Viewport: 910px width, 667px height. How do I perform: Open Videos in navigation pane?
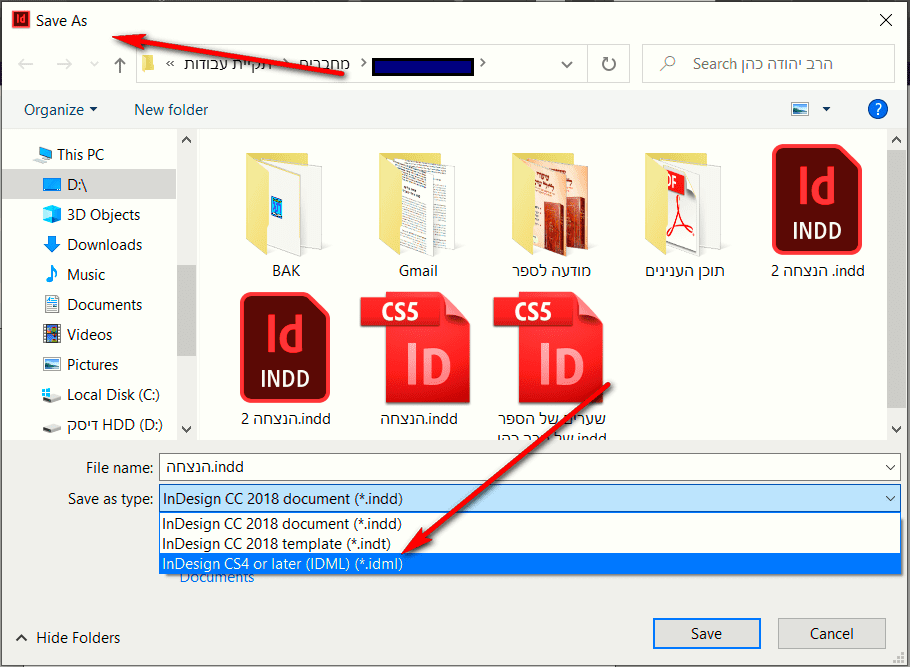pos(78,335)
